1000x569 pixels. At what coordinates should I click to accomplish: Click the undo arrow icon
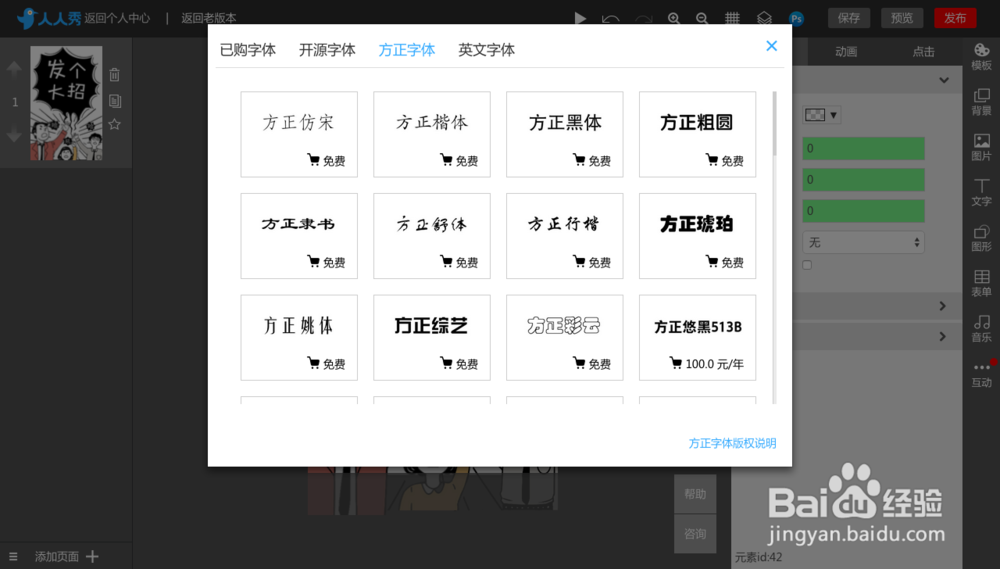click(x=610, y=18)
